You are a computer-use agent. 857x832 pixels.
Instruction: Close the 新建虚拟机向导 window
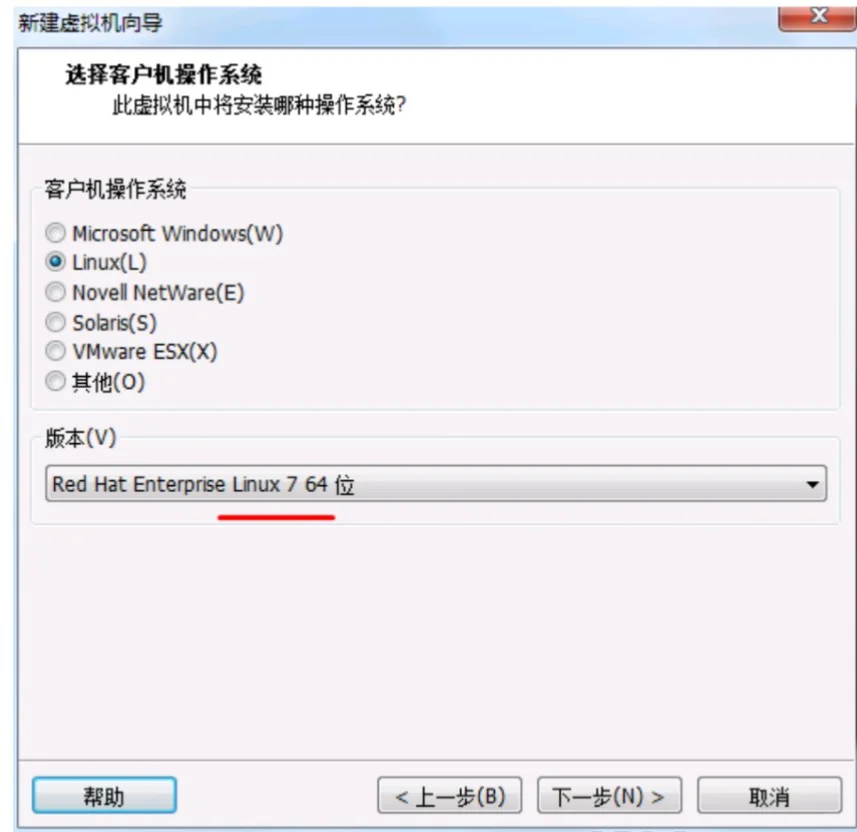pyautogui.click(x=818, y=17)
